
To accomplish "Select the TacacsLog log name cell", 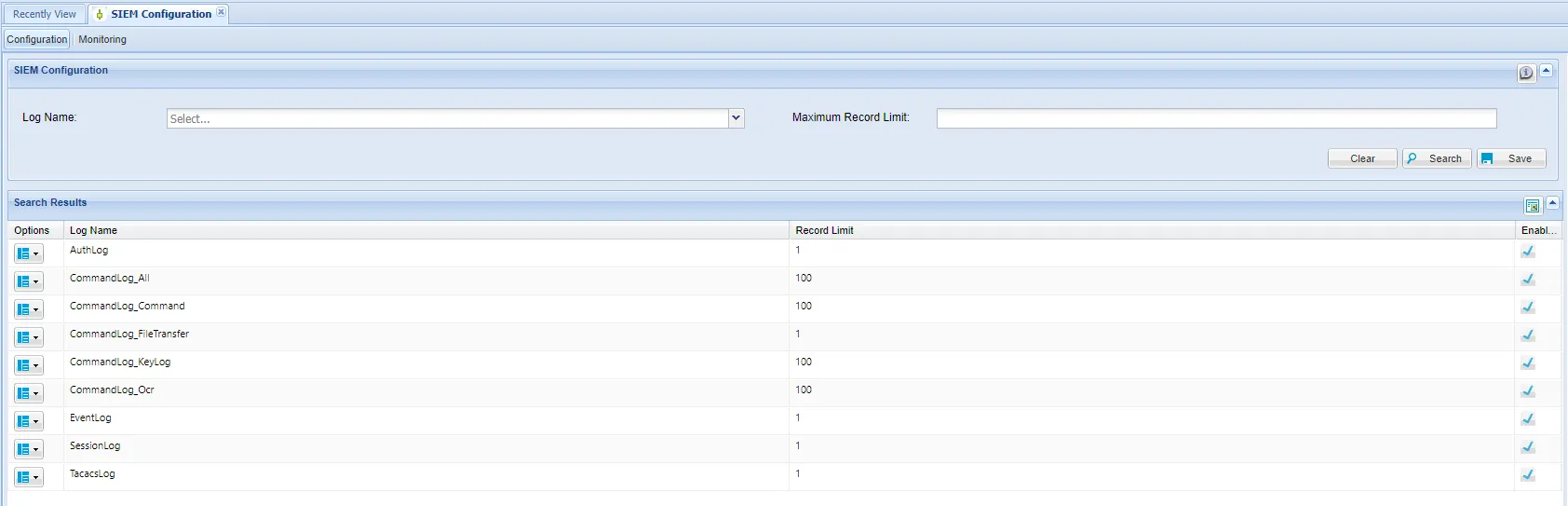I will [x=426, y=476].
